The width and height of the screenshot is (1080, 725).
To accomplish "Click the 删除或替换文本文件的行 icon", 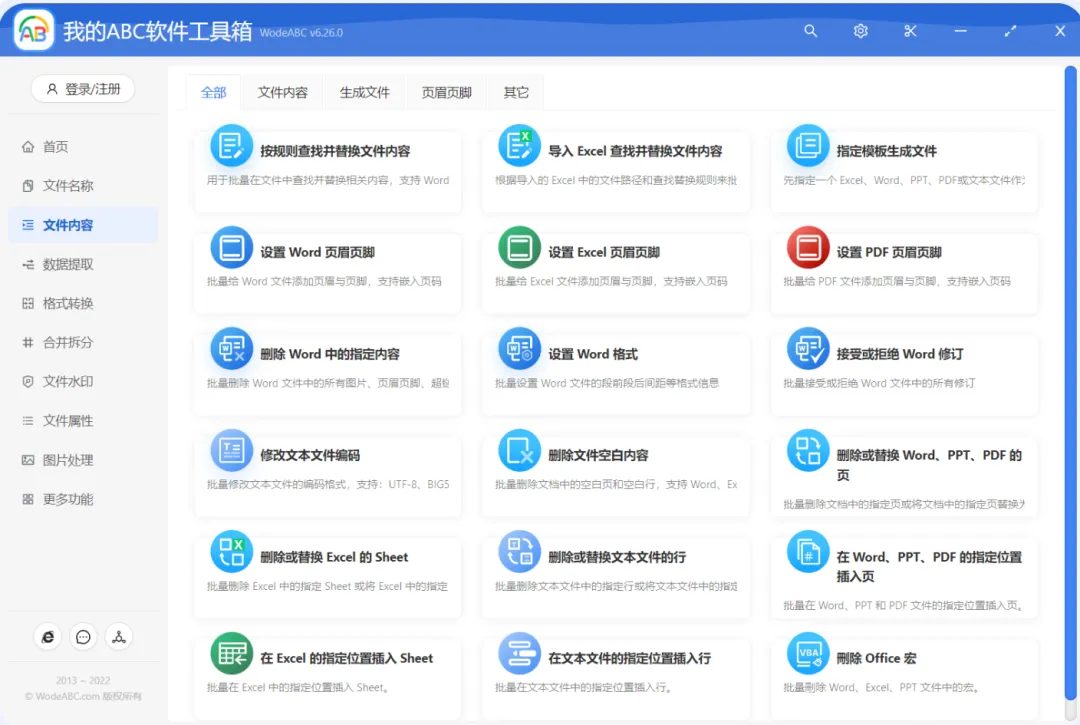I will (x=519, y=551).
